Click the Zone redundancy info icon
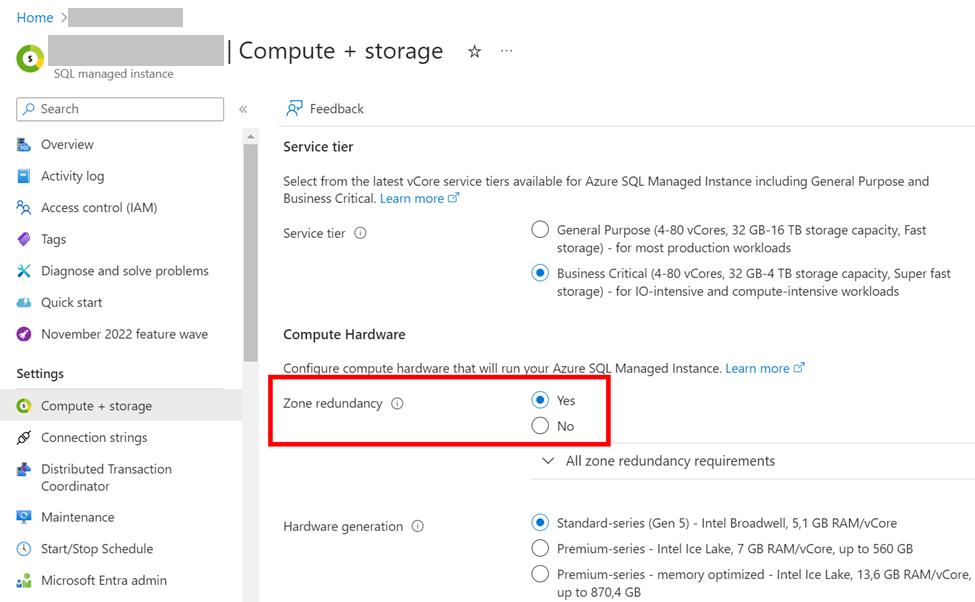Image resolution: width=975 pixels, height=602 pixels. click(x=397, y=404)
